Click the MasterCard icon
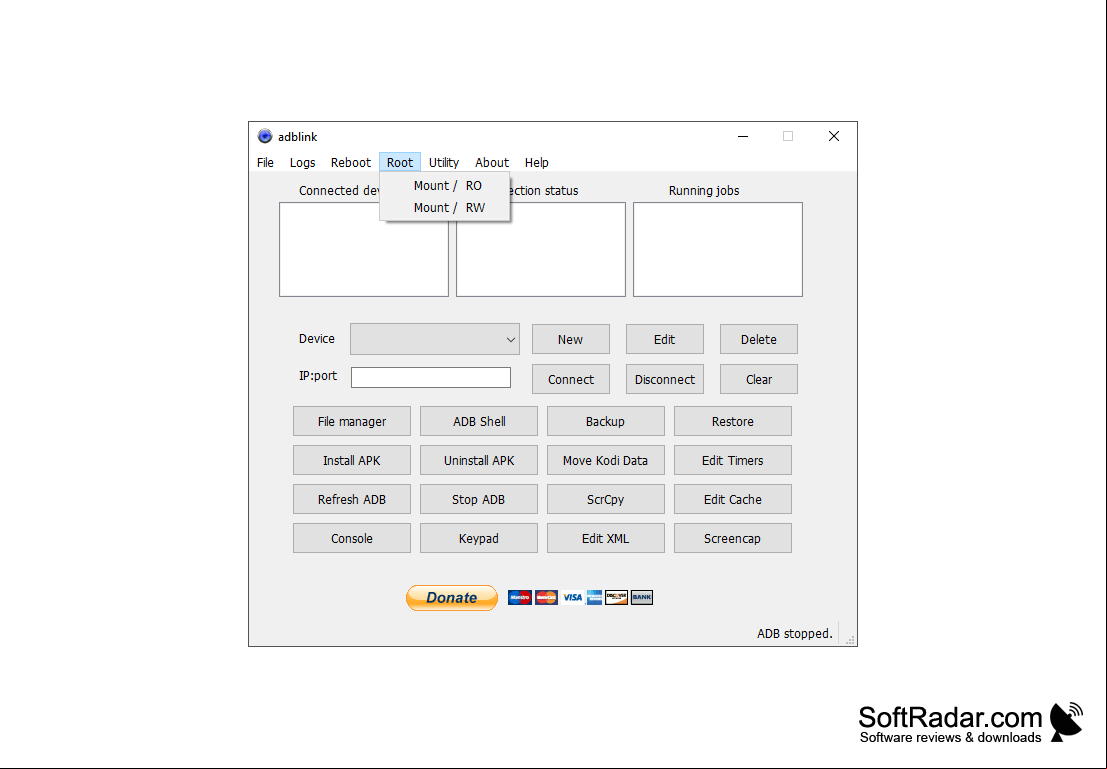The width and height of the screenshot is (1107, 769). tap(546, 597)
